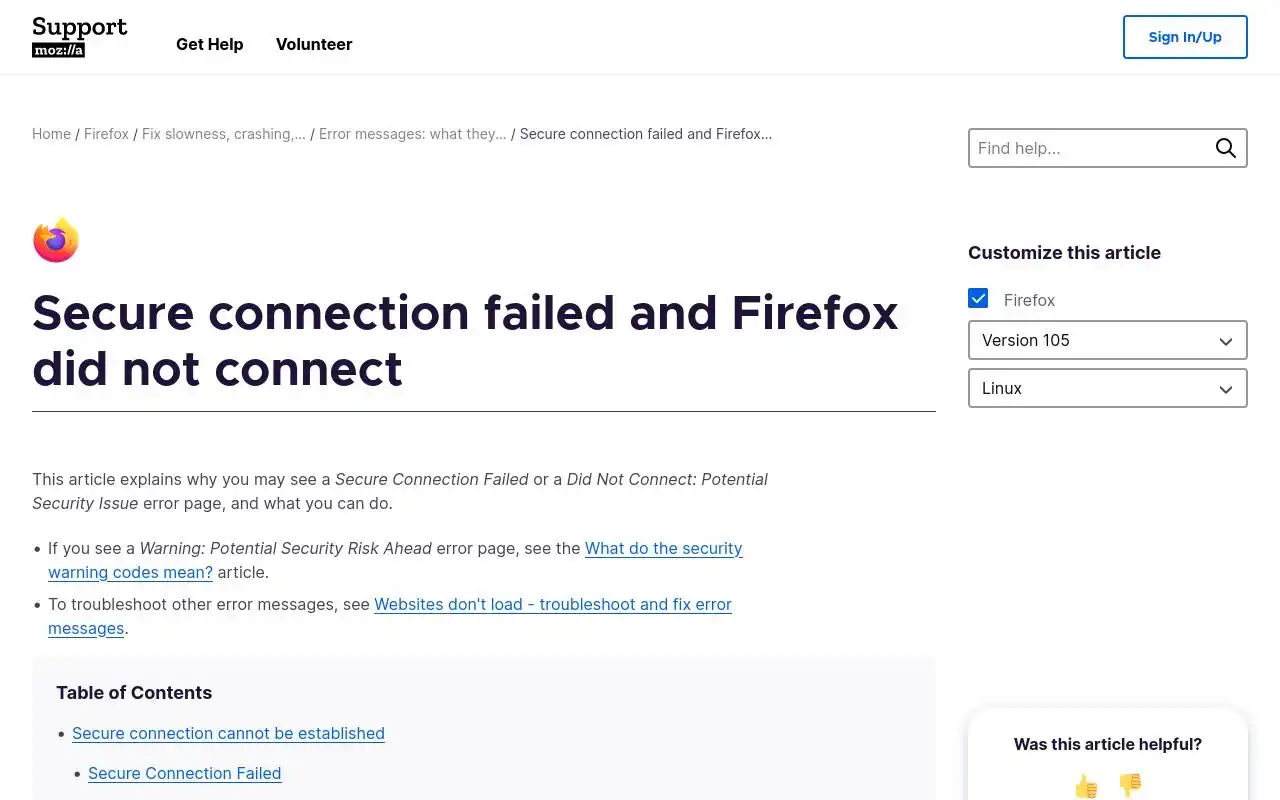The height and width of the screenshot is (800, 1280).
Task: Jump to 'Secure connection cannot be established'
Action: 228,733
